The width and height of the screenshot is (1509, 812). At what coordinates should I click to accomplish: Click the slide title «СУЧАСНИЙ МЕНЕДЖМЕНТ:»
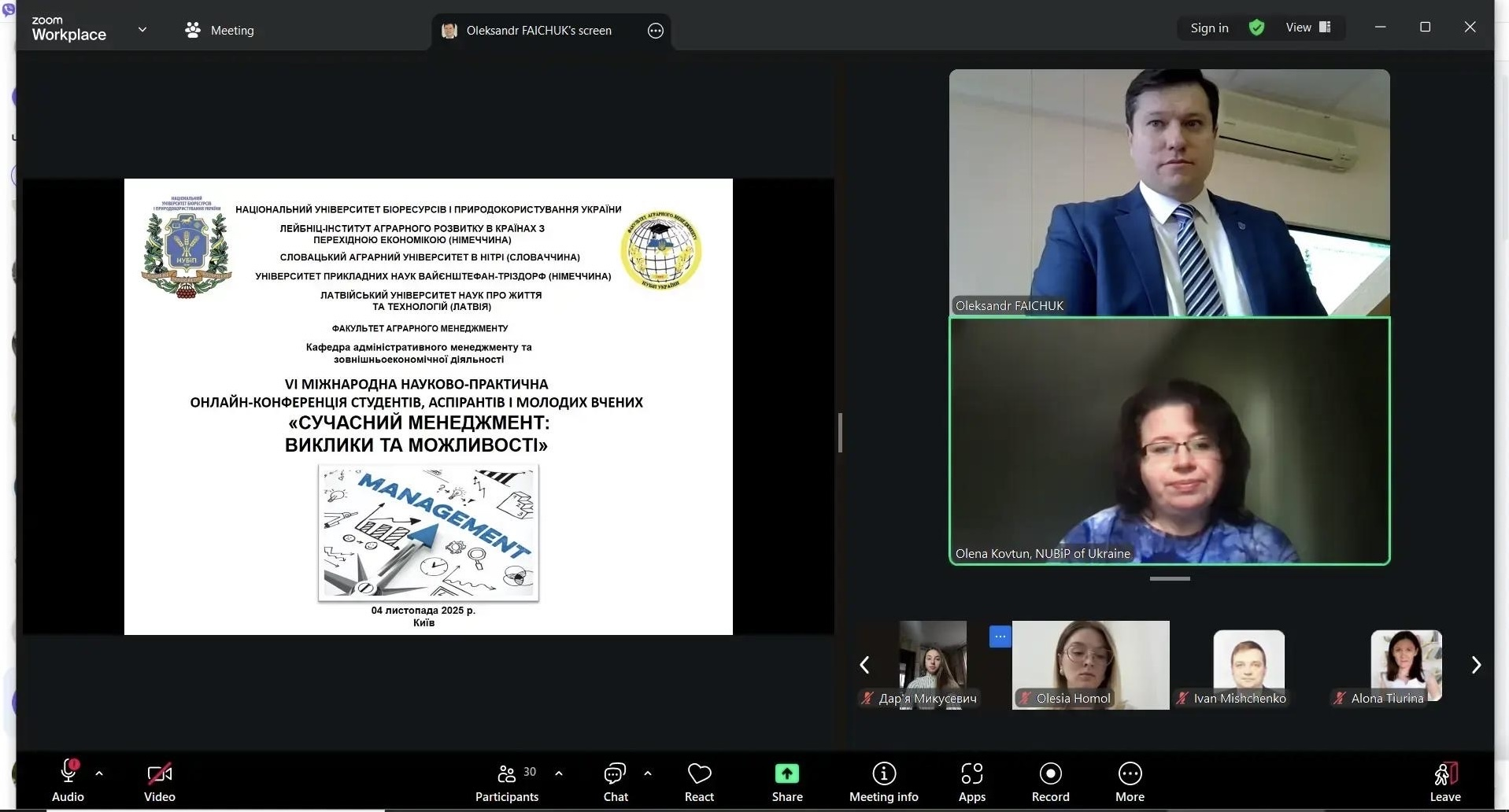point(419,423)
